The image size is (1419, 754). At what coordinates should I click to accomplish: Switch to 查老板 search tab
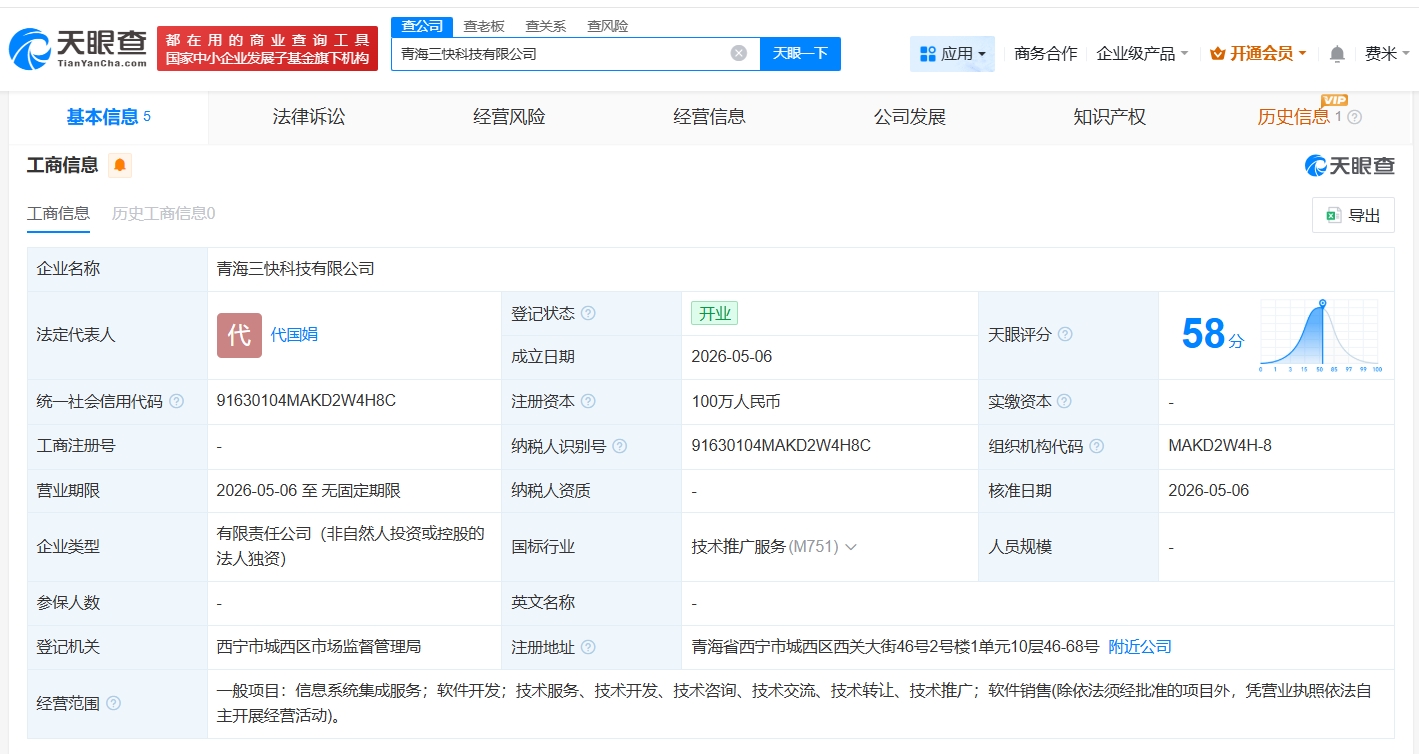[484, 26]
